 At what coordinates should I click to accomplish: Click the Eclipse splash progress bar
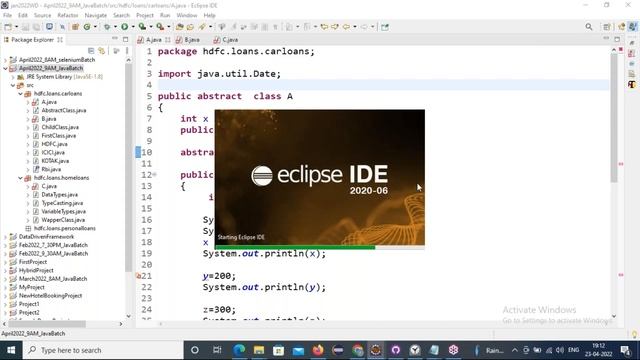click(320, 247)
